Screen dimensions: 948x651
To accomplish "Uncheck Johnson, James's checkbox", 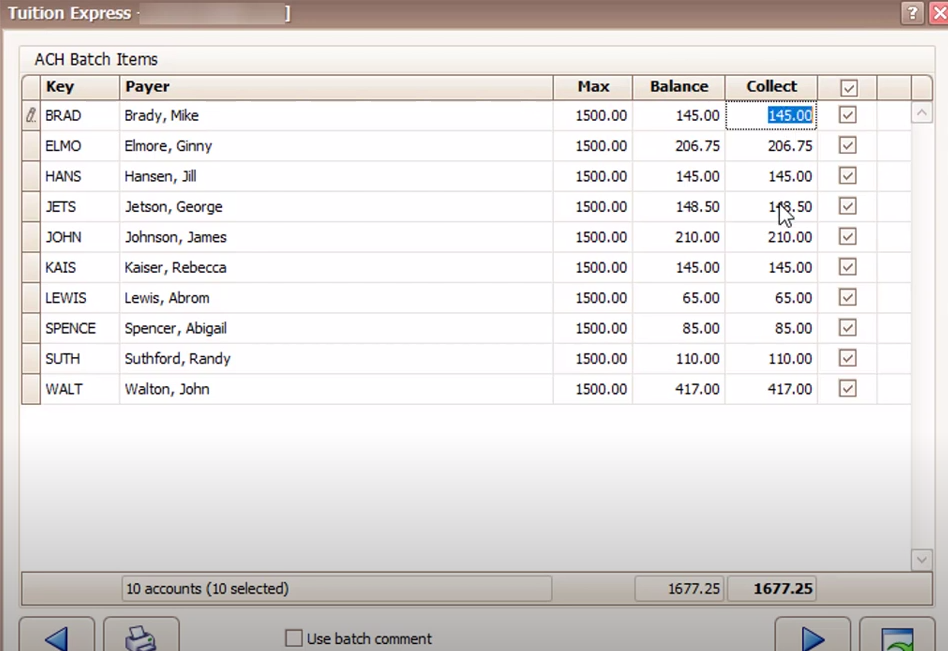I will (x=848, y=236).
